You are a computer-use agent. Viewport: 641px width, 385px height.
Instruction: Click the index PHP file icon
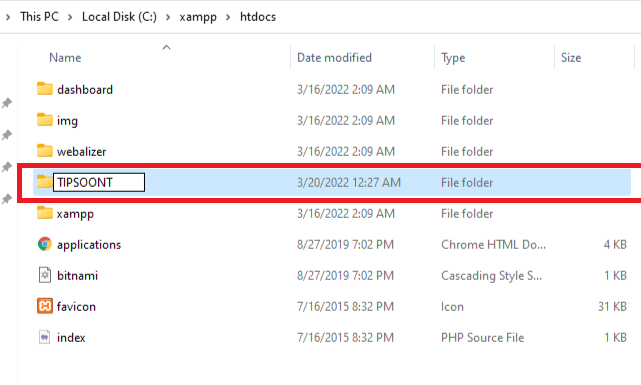[45, 337]
